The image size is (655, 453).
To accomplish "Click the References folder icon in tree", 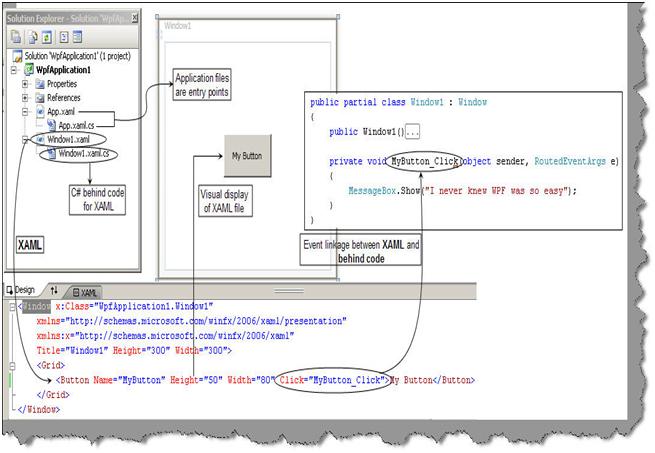I will [x=40, y=98].
